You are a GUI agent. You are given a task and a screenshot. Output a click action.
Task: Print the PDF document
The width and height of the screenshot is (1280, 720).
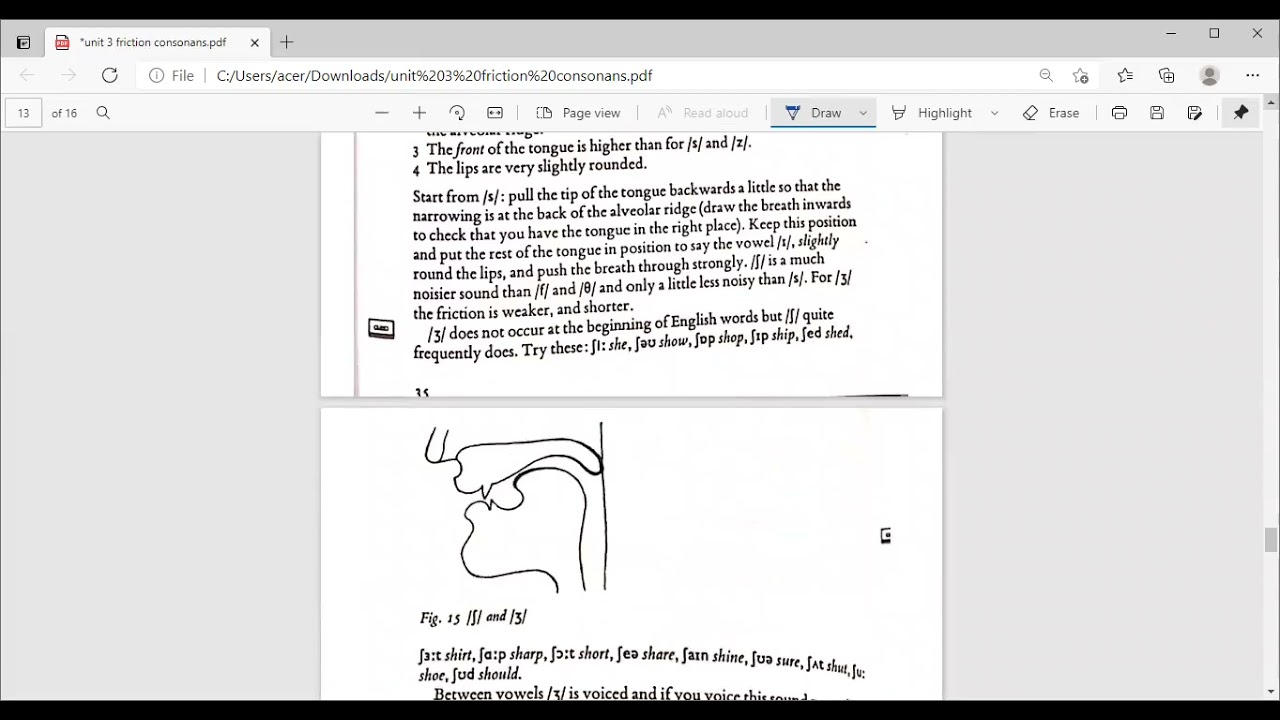click(x=1119, y=113)
